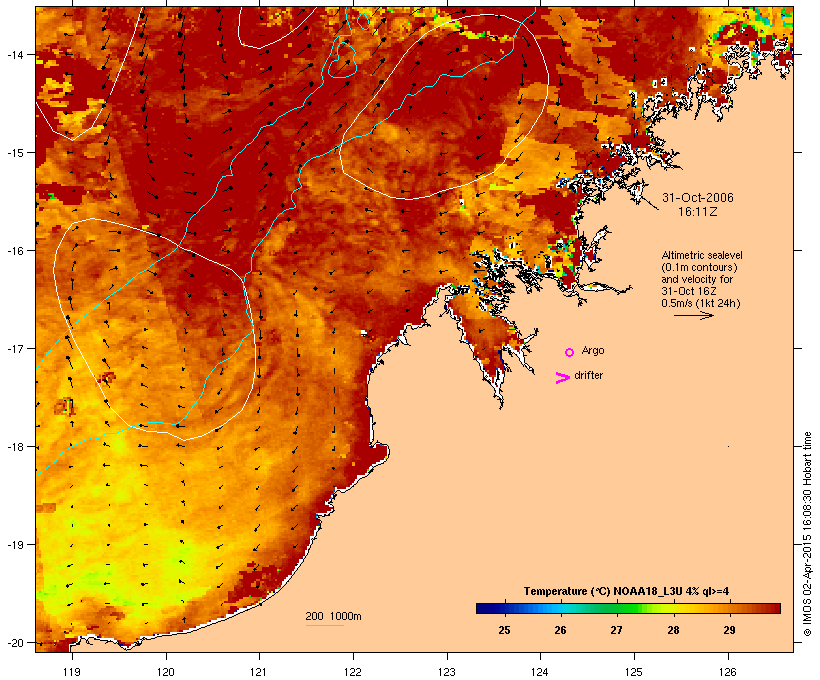Click the longitude axis label 122

click(352, 672)
